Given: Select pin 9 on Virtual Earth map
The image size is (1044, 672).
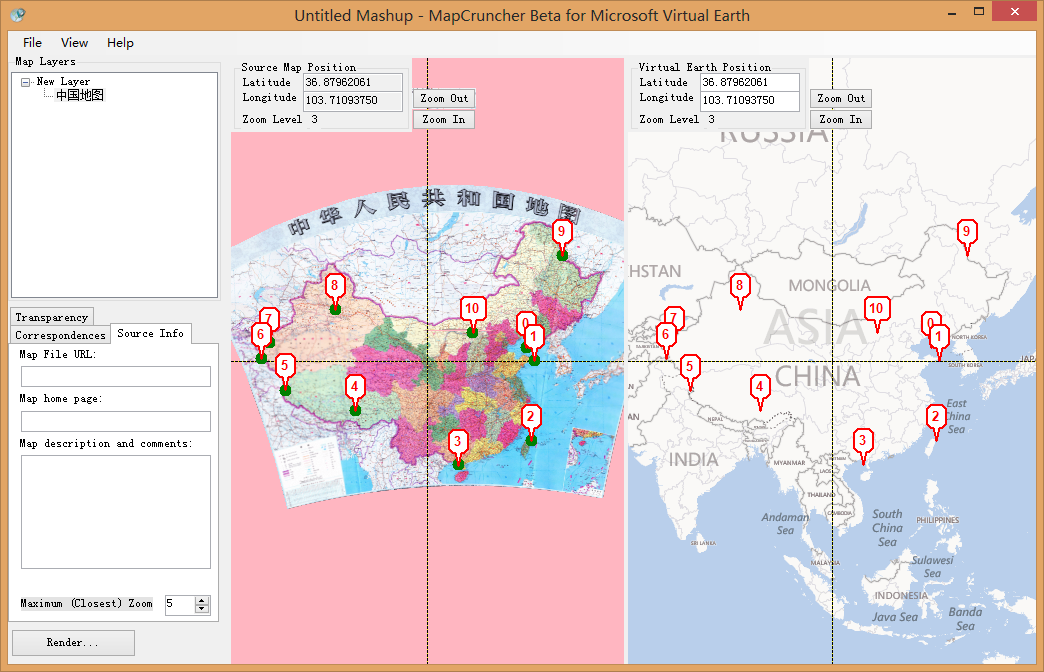Looking at the screenshot, I should [x=967, y=232].
